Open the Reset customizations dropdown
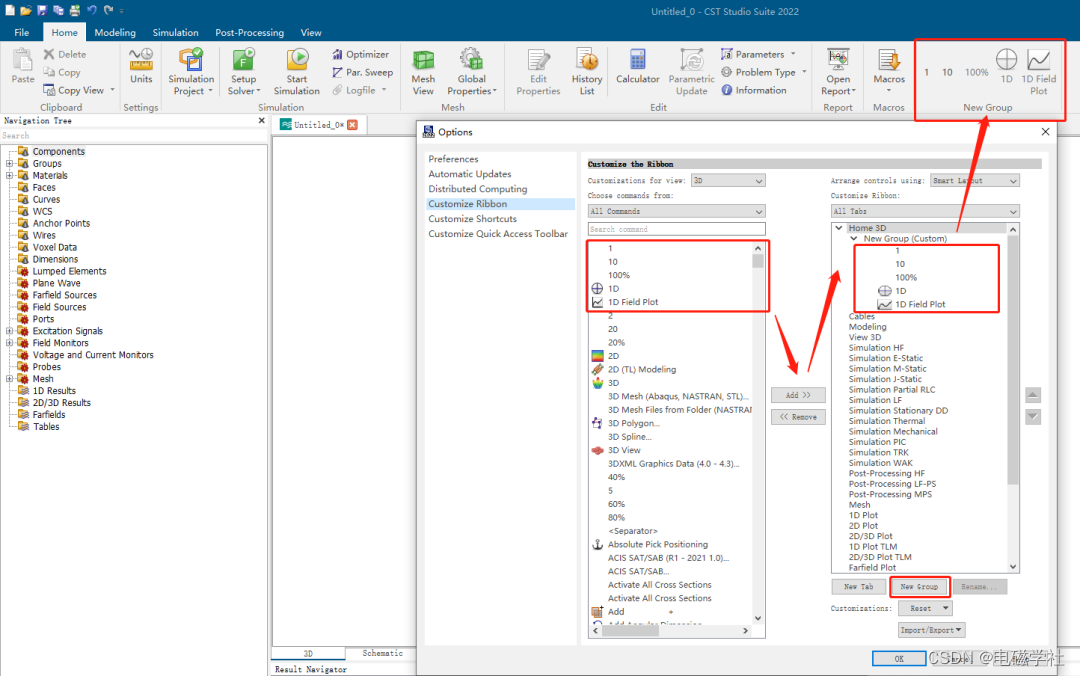 (925, 608)
